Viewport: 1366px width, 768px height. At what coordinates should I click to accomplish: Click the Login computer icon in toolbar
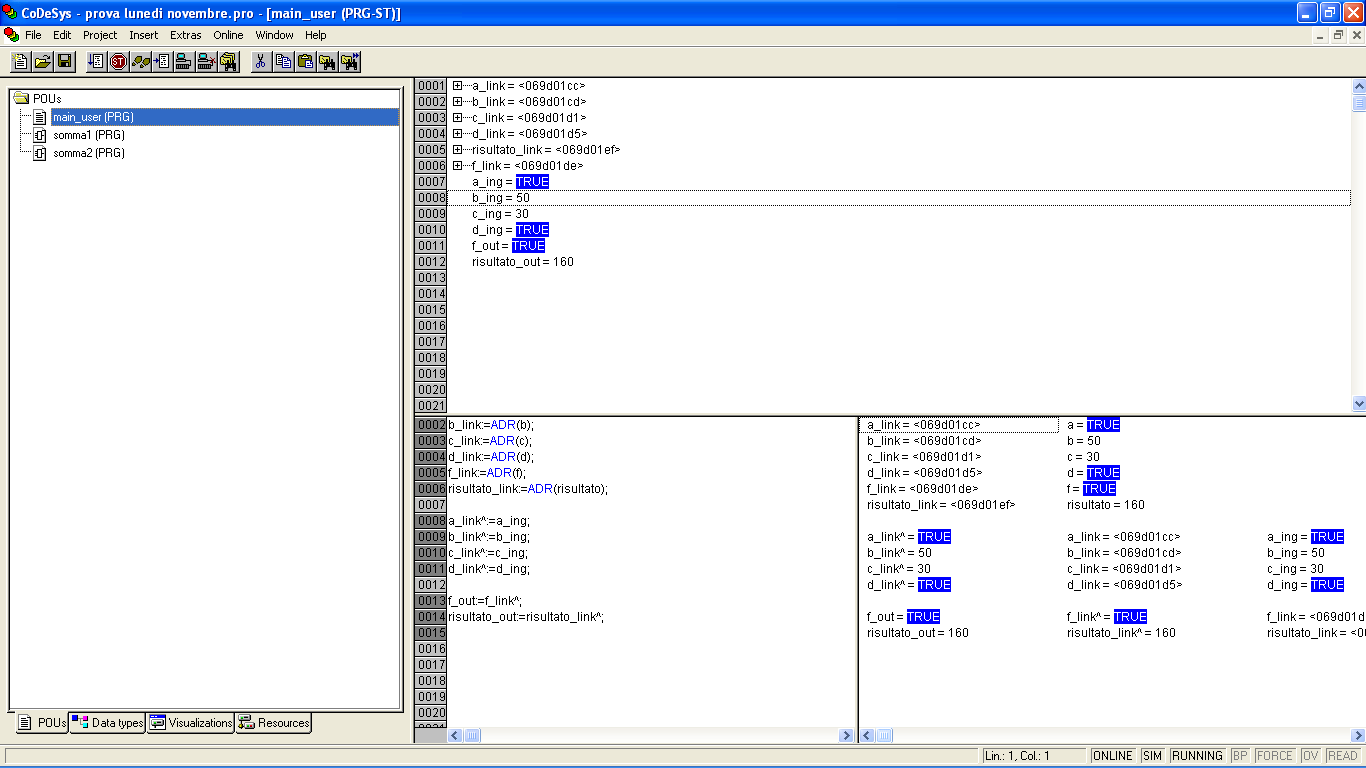tap(183, 62)
